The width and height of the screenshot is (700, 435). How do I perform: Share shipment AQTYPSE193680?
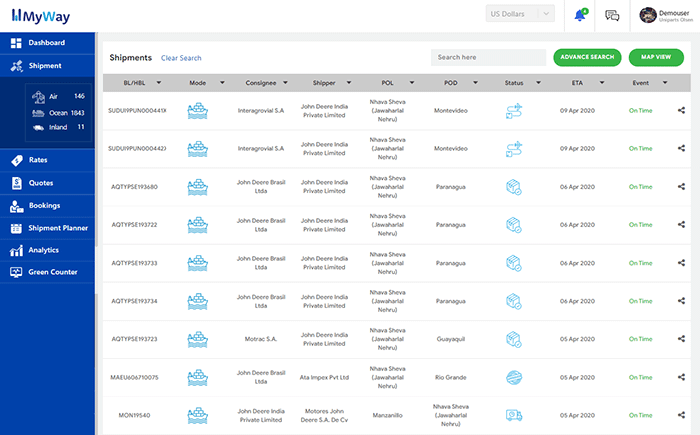(681, 187)
